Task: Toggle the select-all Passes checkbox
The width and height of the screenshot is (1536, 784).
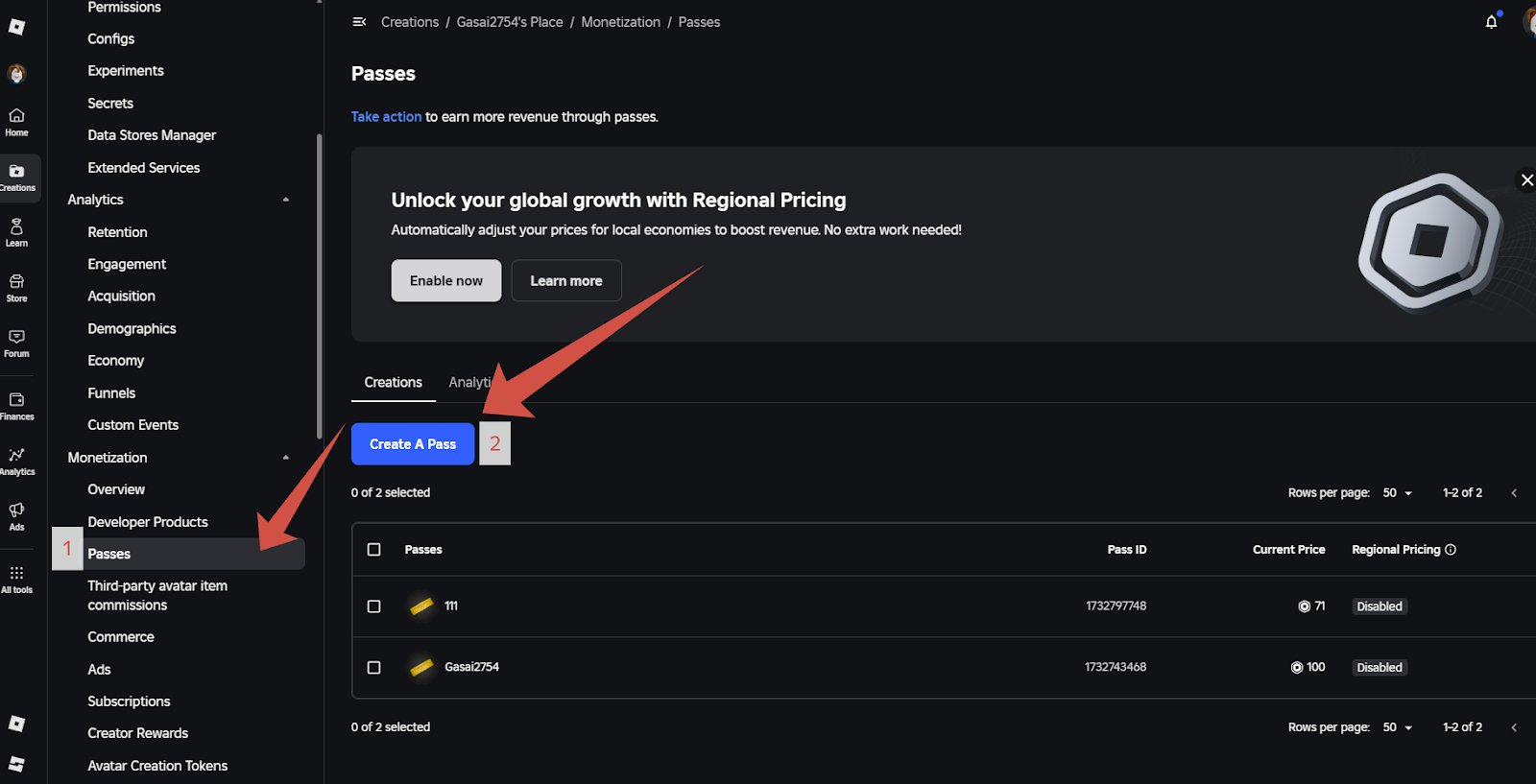Action: (374, 550)
